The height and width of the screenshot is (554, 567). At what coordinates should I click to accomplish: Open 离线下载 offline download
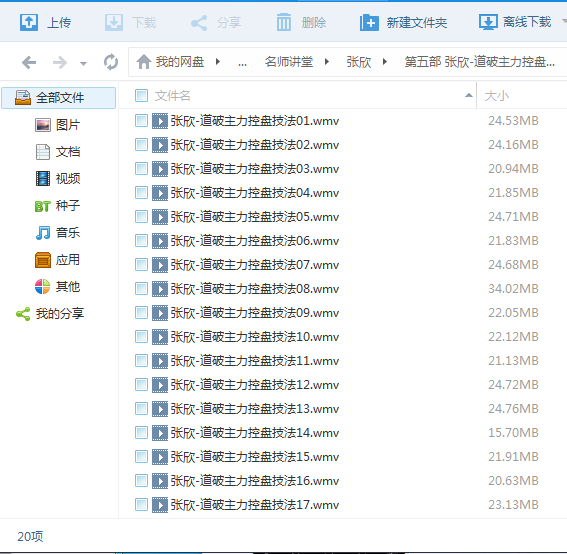(x=515, y=22)
